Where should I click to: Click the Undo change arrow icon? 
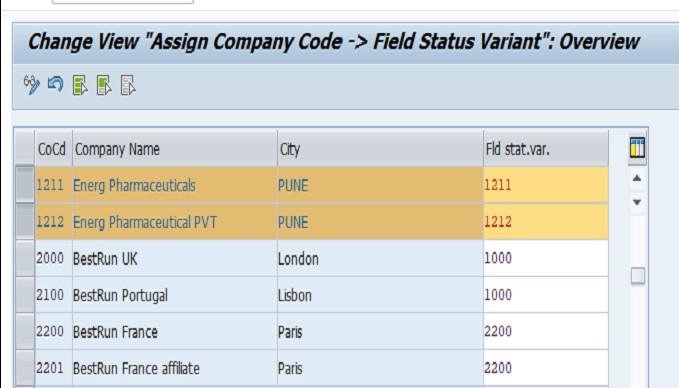click(x=55, y=84)
